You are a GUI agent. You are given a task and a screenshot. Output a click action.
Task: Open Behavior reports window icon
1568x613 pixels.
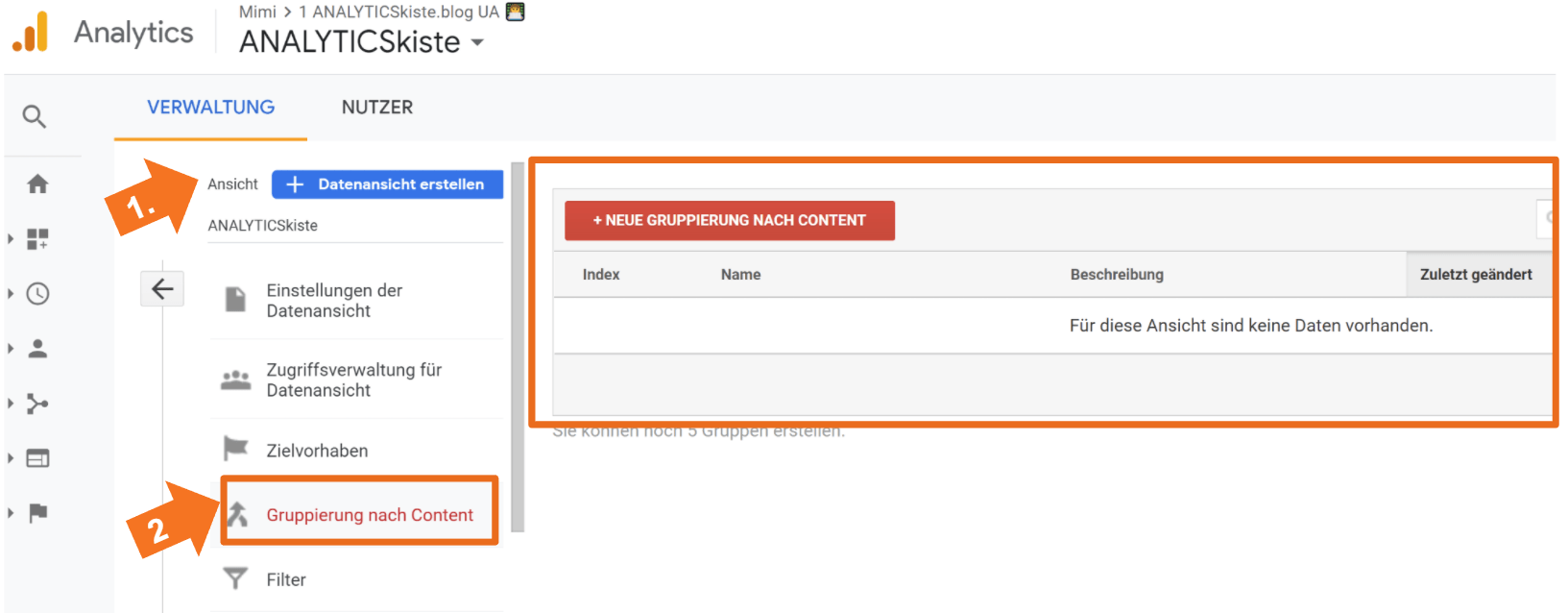pos(37,458)
